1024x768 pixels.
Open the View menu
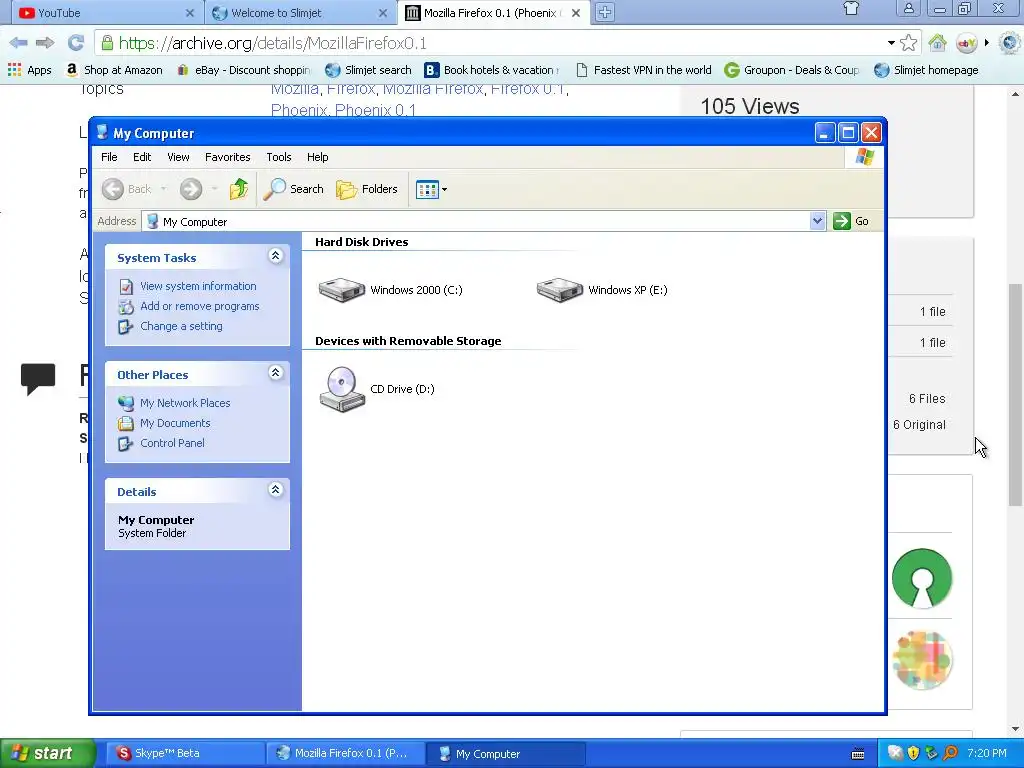click(x=178, y=157)
